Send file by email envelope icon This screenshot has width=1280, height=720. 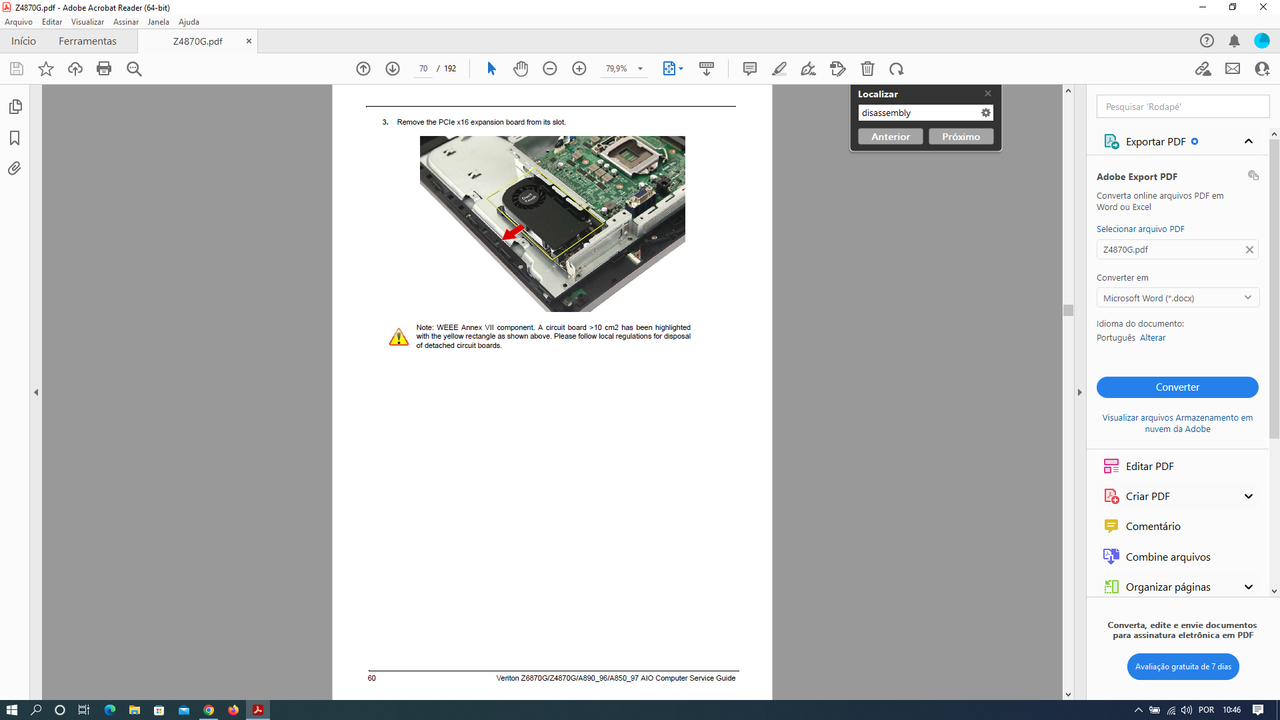click(1232, 69)
